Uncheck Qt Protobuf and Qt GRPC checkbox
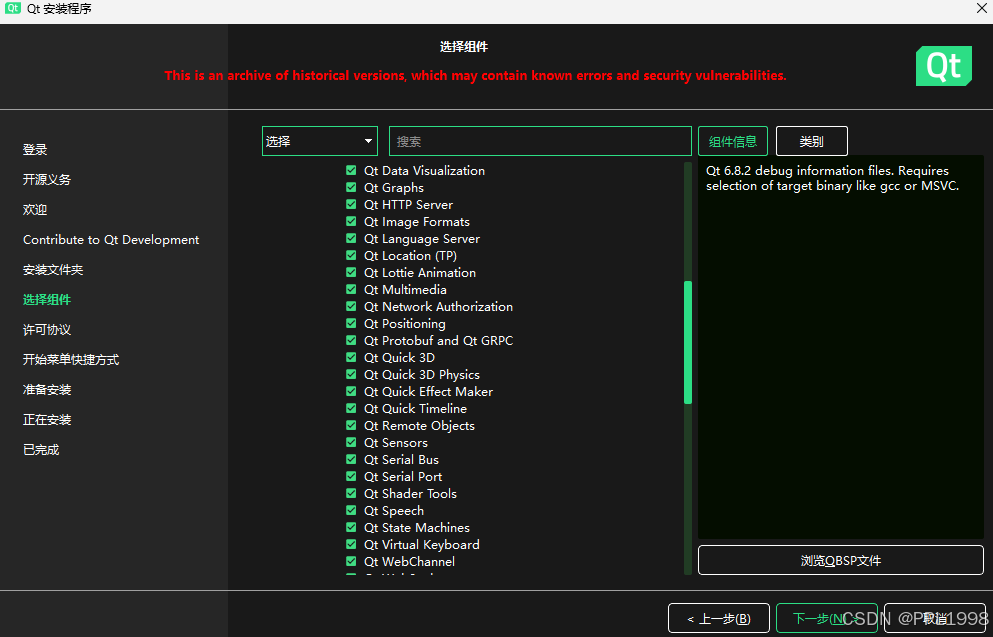This screenshot has height=637, width=993. 351,340
